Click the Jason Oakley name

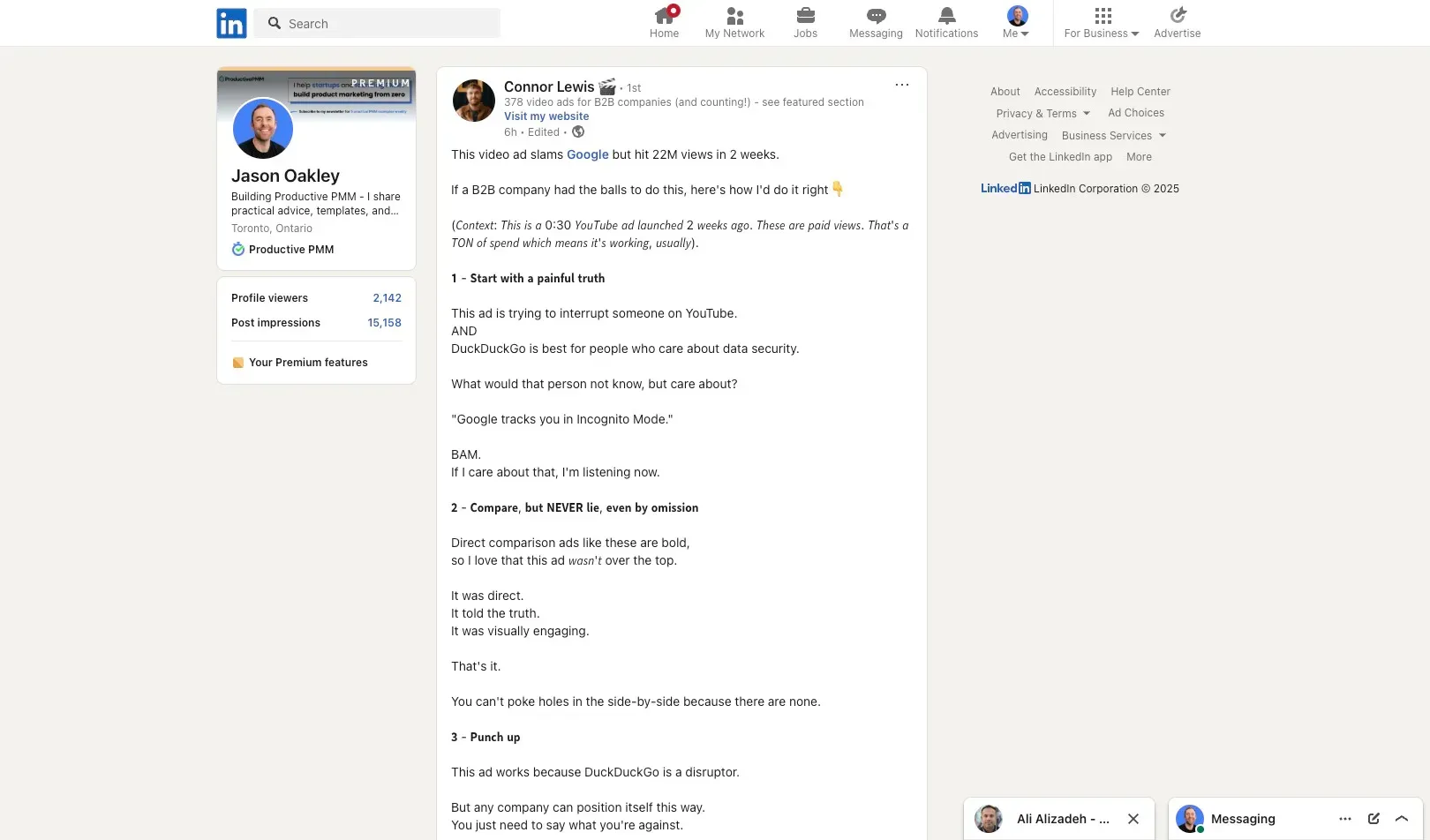(285, 176)
